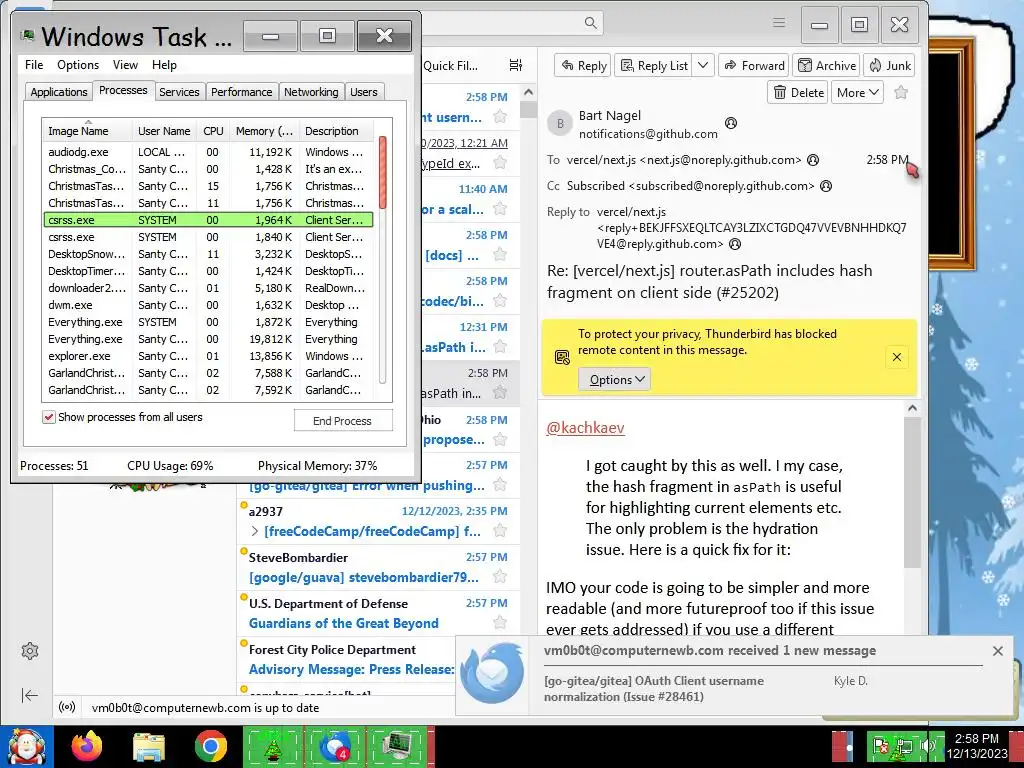Open Firefox from the taskbar

click(x=88, y=746)
